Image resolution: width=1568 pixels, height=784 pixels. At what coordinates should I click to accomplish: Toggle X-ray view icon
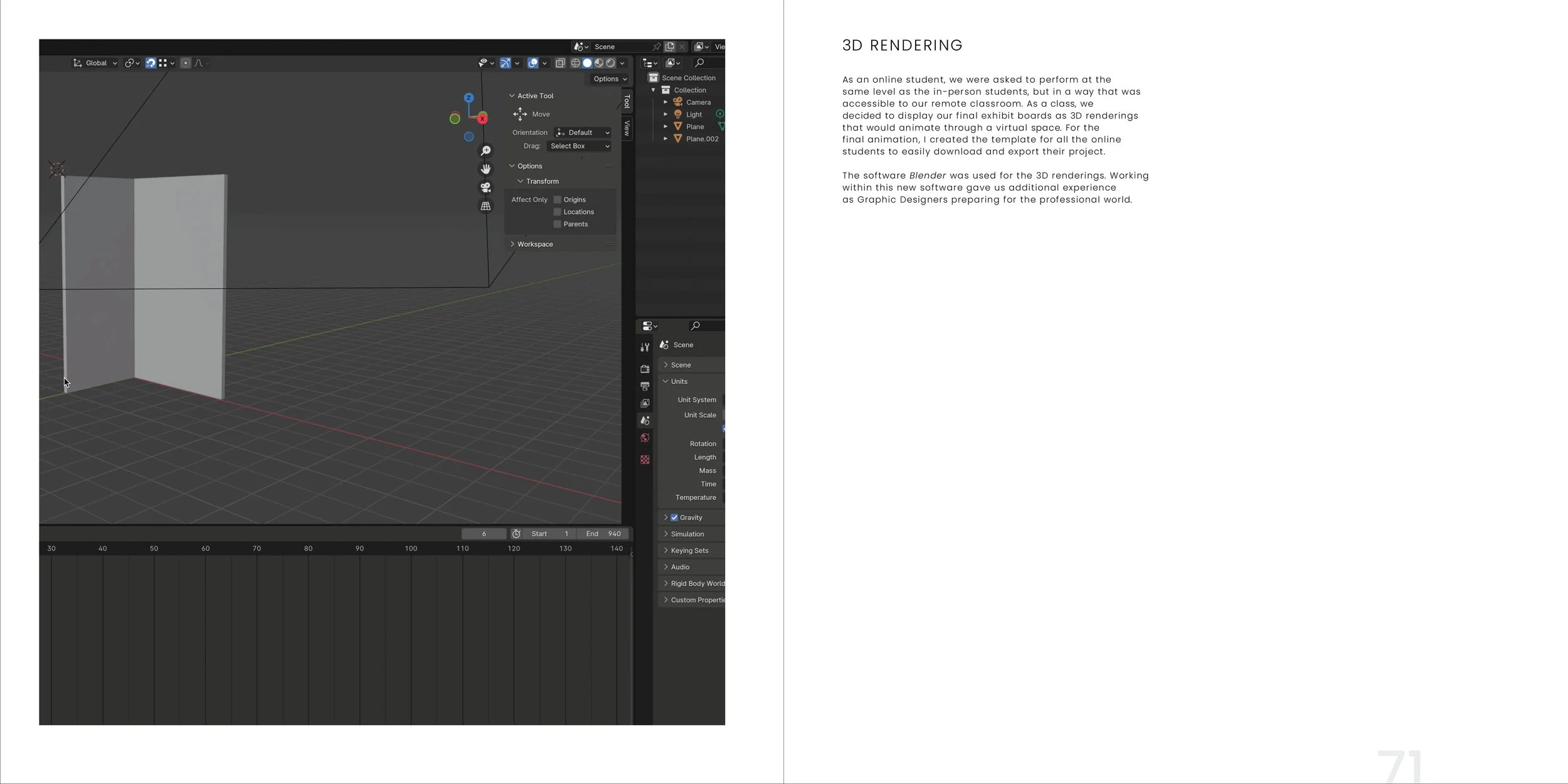click(x=560, y=63)
